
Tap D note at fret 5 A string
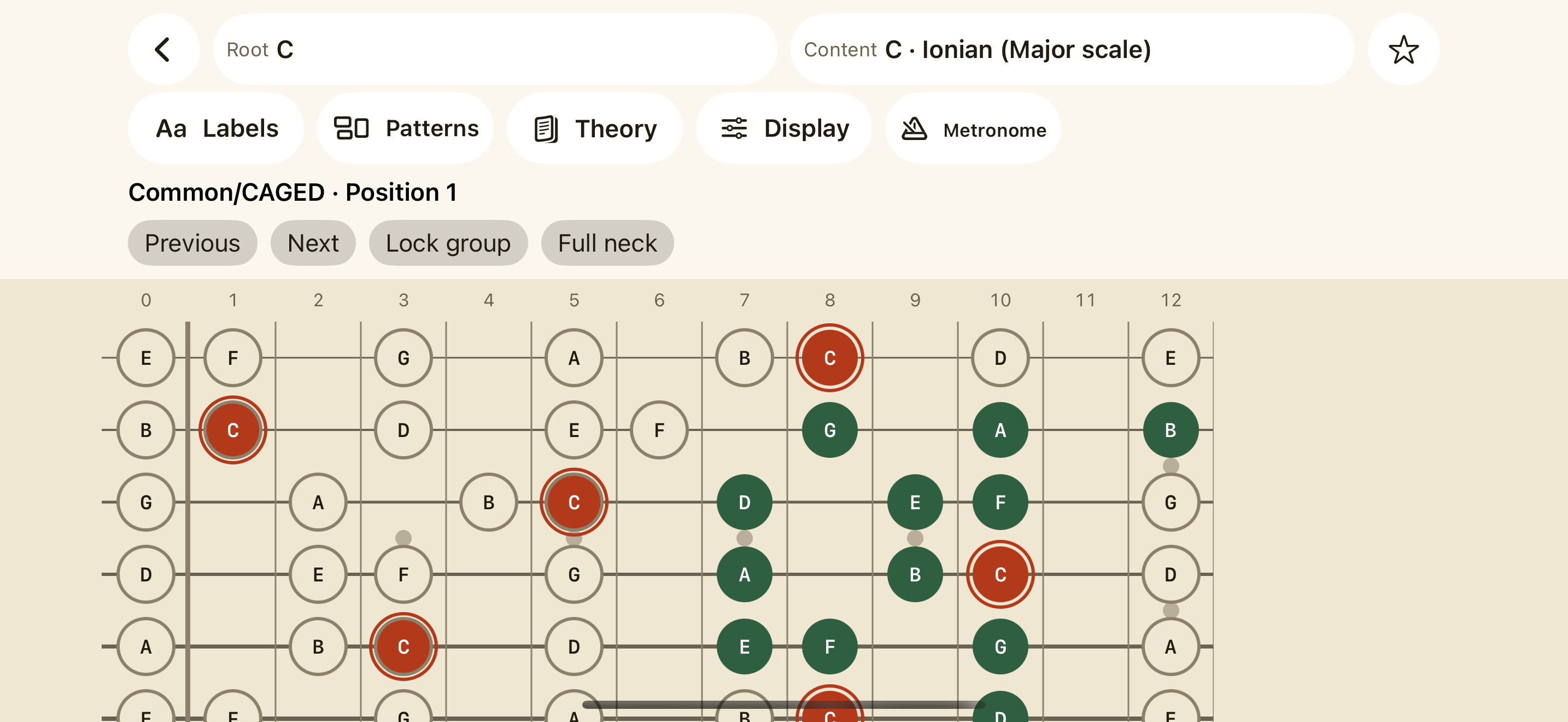pyautogui.click(x=574, y=647)
